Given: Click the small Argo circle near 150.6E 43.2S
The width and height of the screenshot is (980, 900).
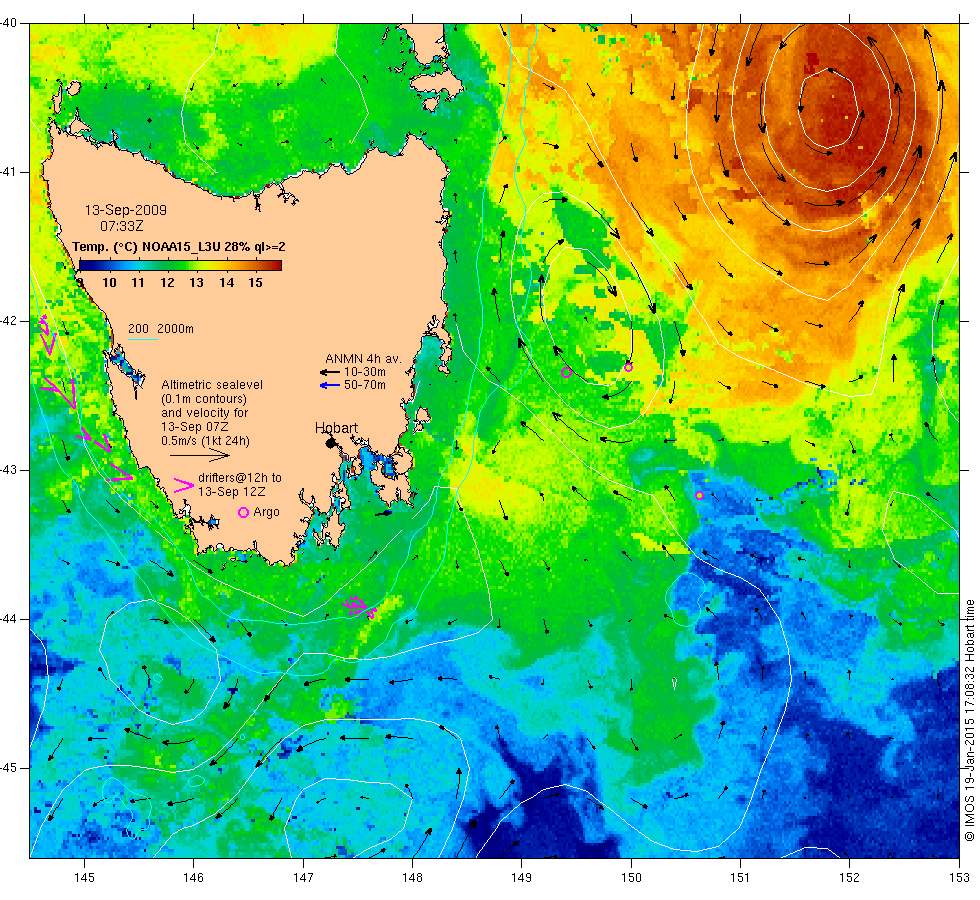Looking at the screenshot, I should 699,496.
